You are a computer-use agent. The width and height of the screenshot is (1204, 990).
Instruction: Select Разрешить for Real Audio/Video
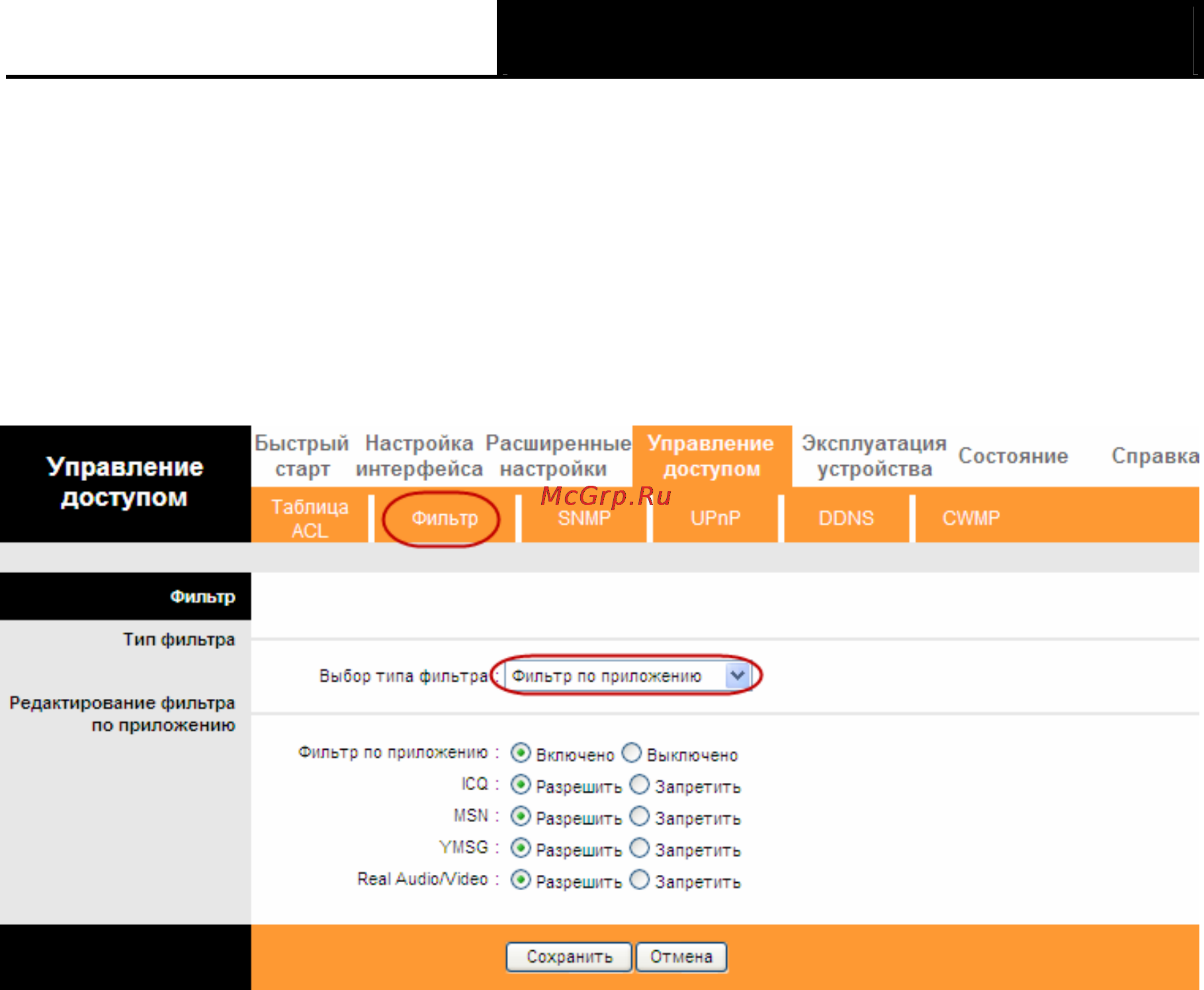(521, 880)
